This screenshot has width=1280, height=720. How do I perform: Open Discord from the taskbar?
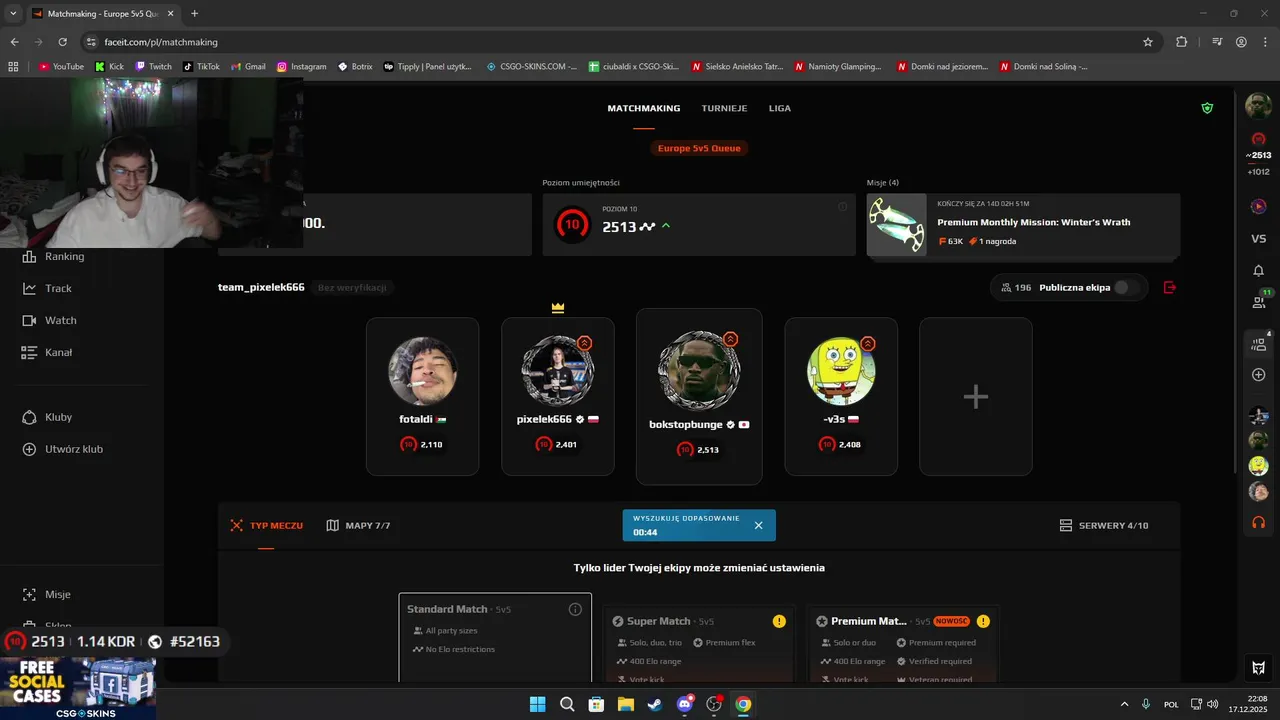[x=685, y=704]
